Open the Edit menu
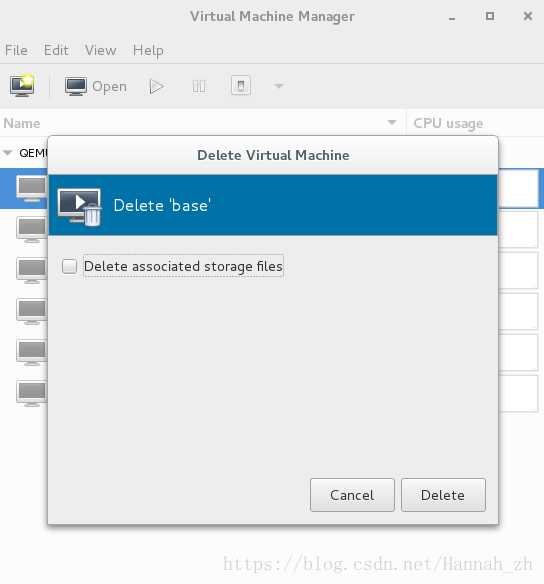The height and width of the screenshot is (584, 544). (x=56, y=50)
